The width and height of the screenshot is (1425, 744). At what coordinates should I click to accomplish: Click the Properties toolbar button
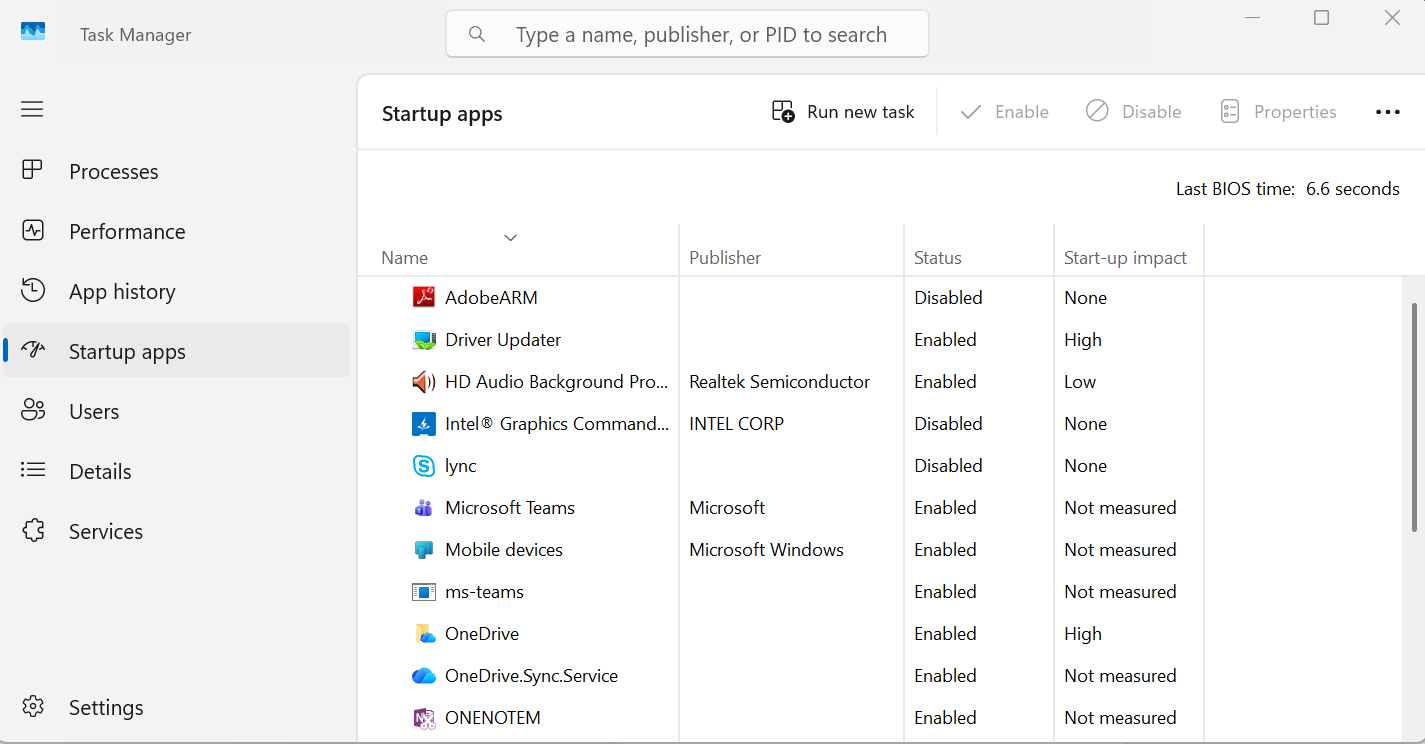click(1279, 112)
